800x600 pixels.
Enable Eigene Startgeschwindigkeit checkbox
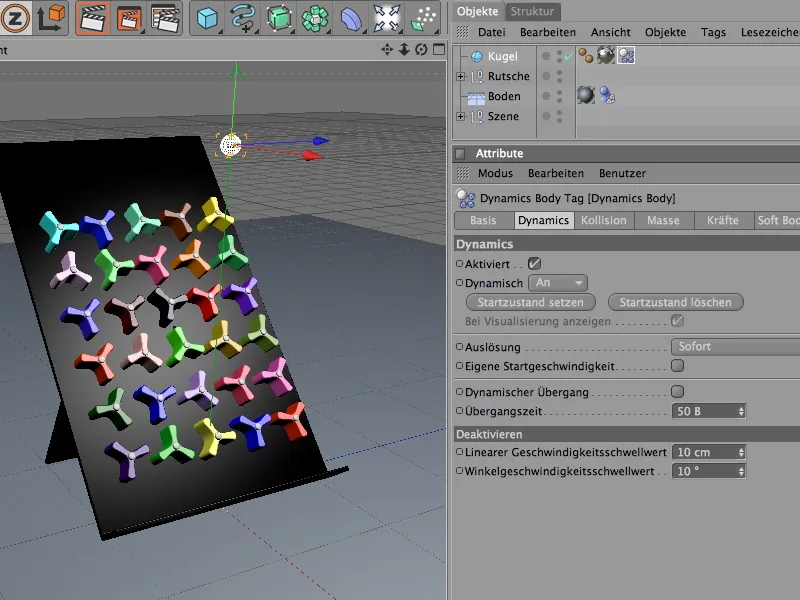(x=677, y=366)
